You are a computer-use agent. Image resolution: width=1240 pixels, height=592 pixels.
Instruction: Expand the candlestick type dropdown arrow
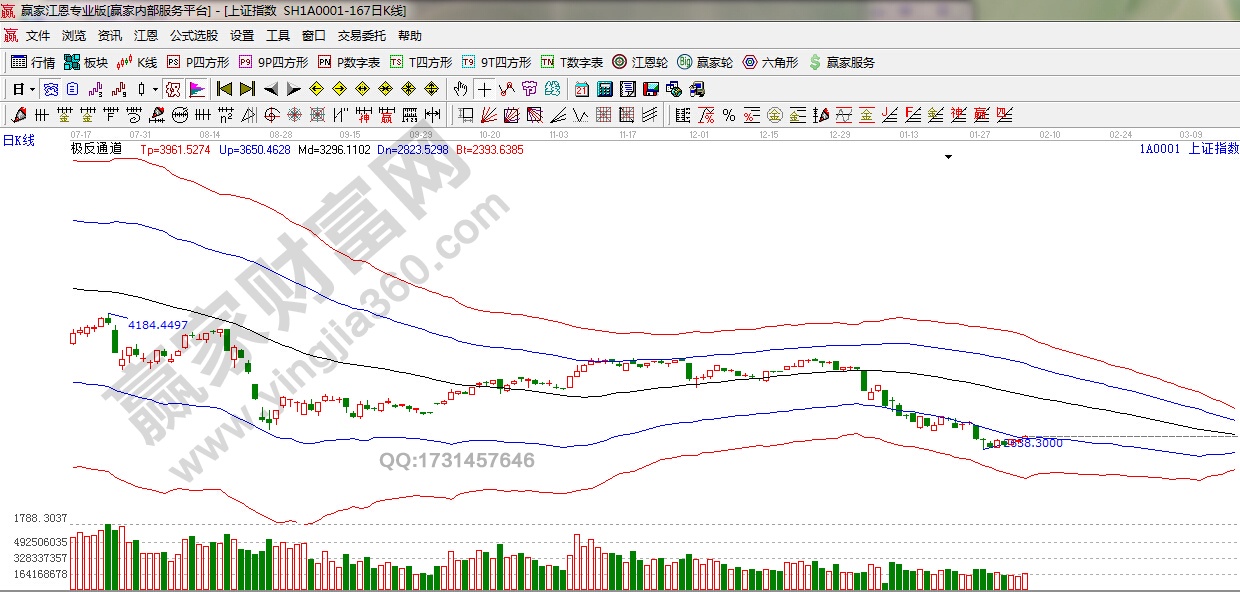tap(155, 89)
